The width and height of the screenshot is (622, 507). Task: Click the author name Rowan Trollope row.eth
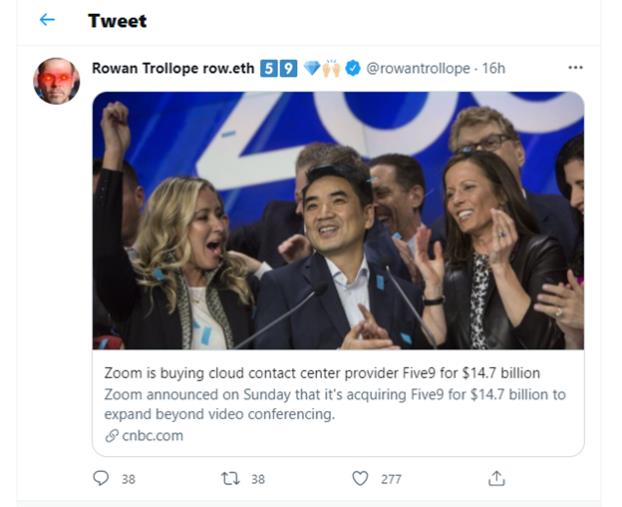point(171,68)
